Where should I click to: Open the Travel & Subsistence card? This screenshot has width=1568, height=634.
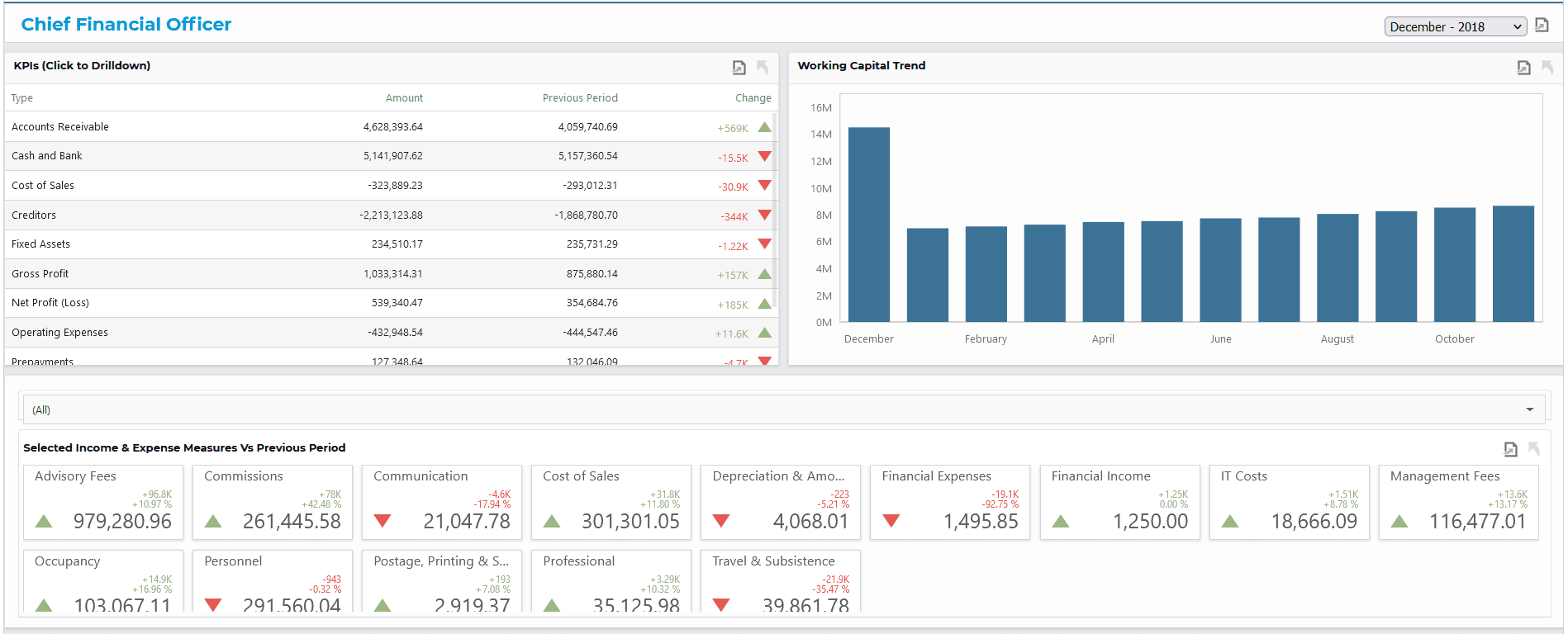781,581
